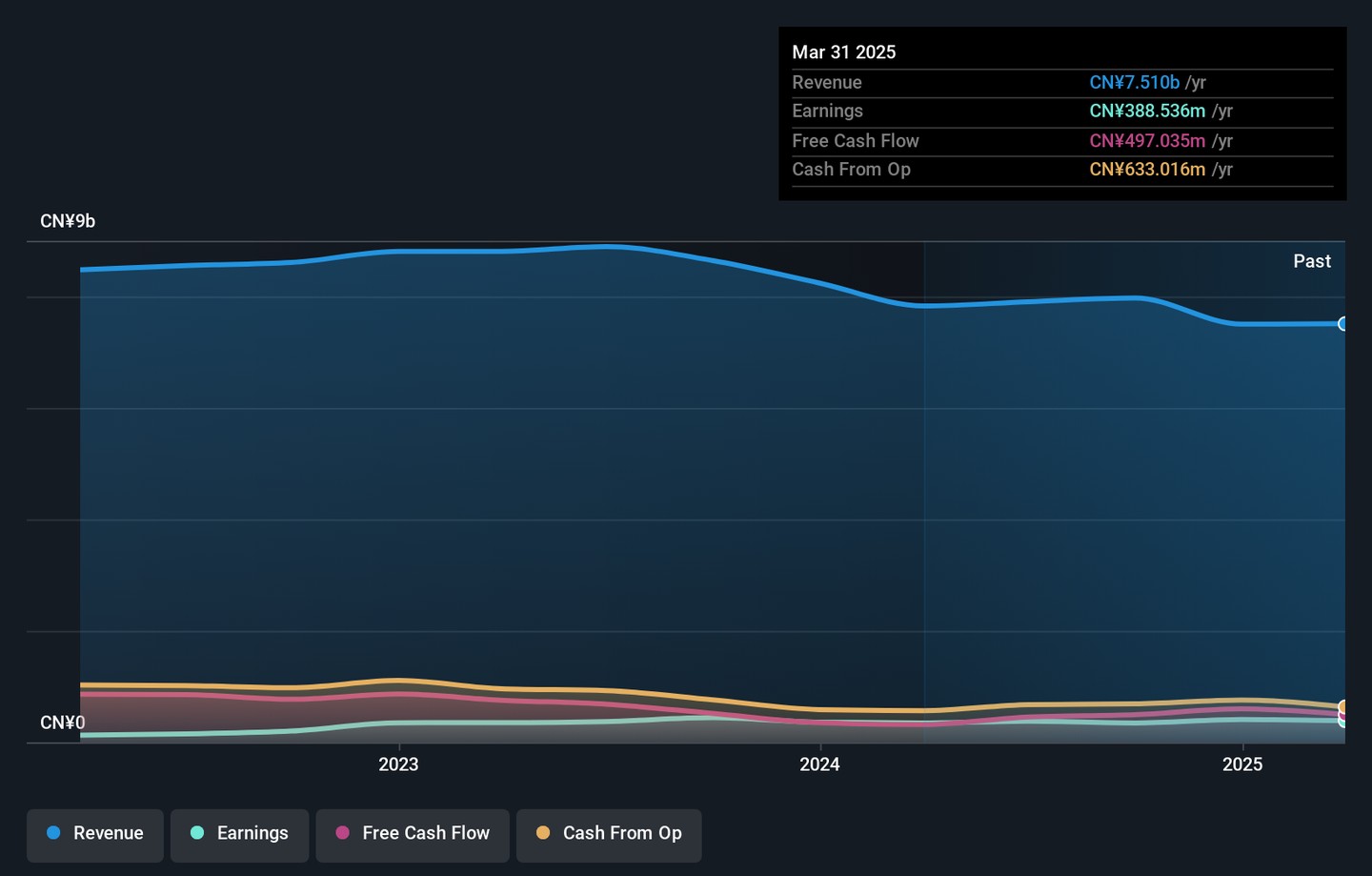Viewport: 1372px width, 876px height.
Task: Click the CN¥633.016m Cash From Op value
Action: tap(1147, 170)
